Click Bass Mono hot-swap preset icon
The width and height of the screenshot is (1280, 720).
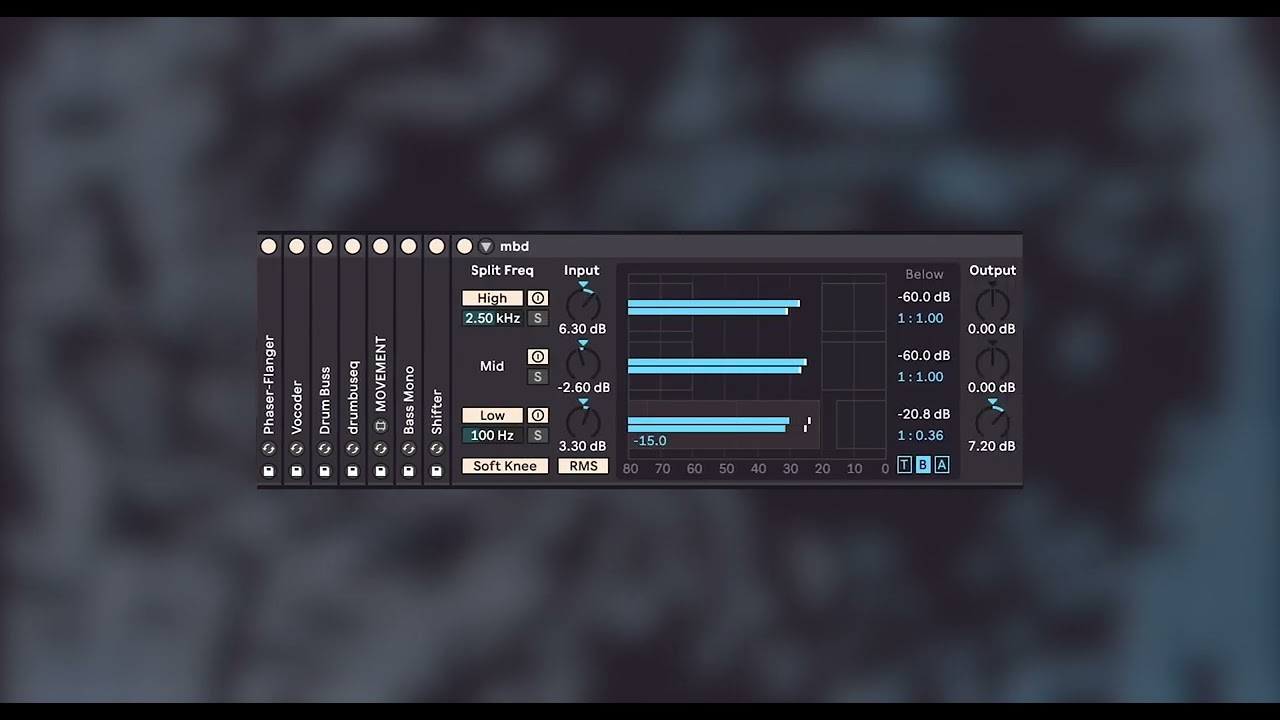coord(408,449)
